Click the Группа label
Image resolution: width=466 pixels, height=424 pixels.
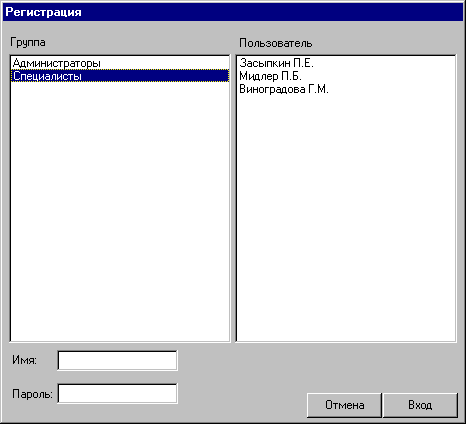click(28, 43)
